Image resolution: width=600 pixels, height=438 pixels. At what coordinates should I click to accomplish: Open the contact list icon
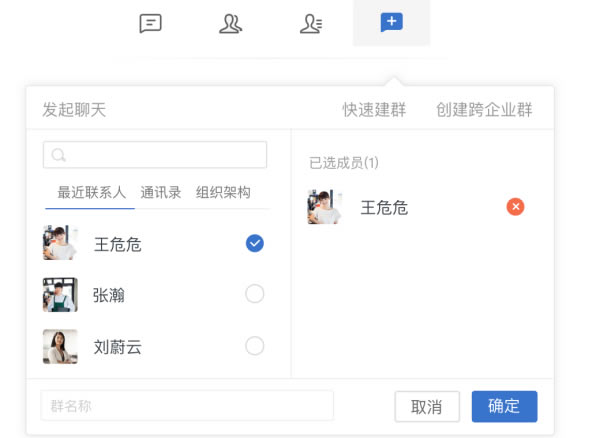[x=311, y=24]
